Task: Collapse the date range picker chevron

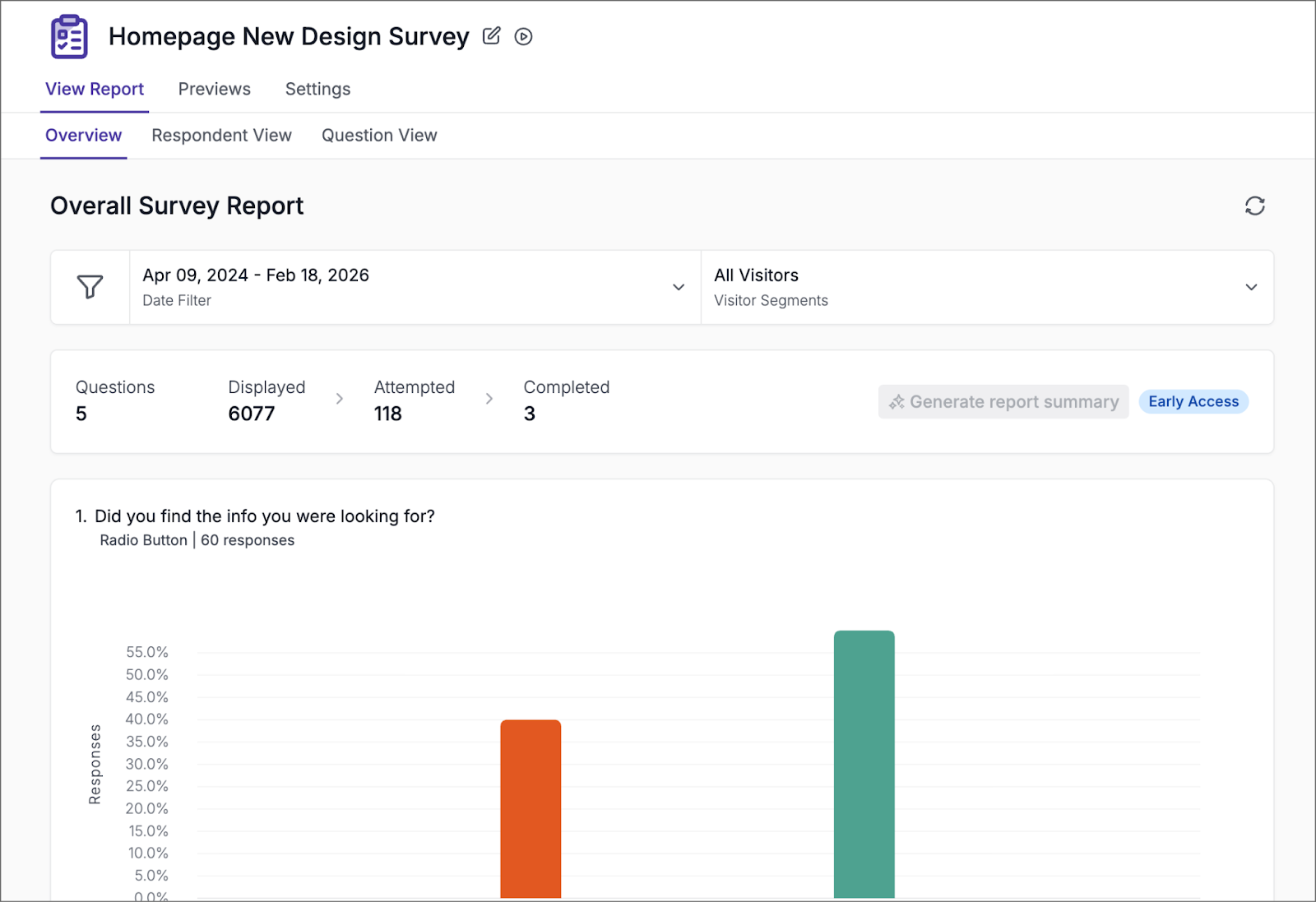Action: point(679,287)
